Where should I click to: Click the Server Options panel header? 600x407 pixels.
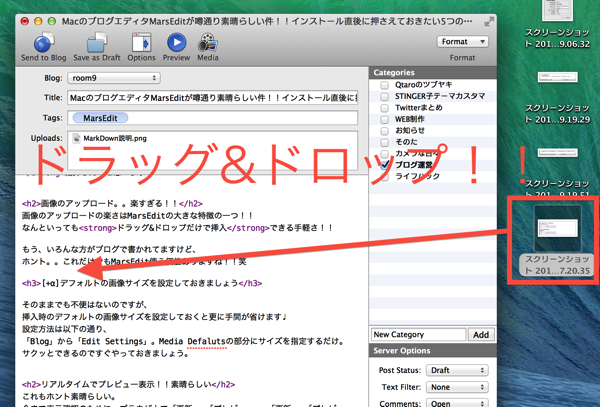(x=433, y=350)
